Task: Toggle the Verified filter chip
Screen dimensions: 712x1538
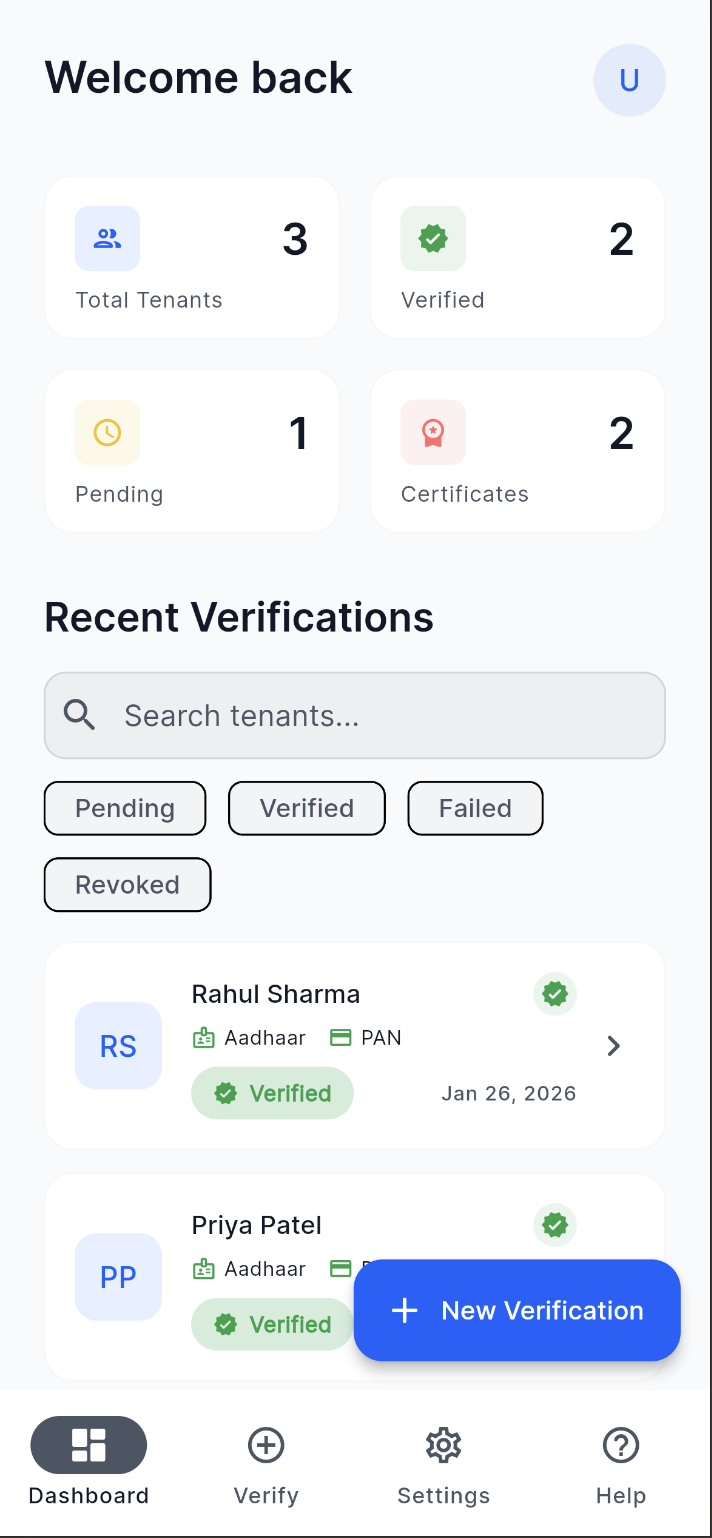Action: tap(307, 808)
